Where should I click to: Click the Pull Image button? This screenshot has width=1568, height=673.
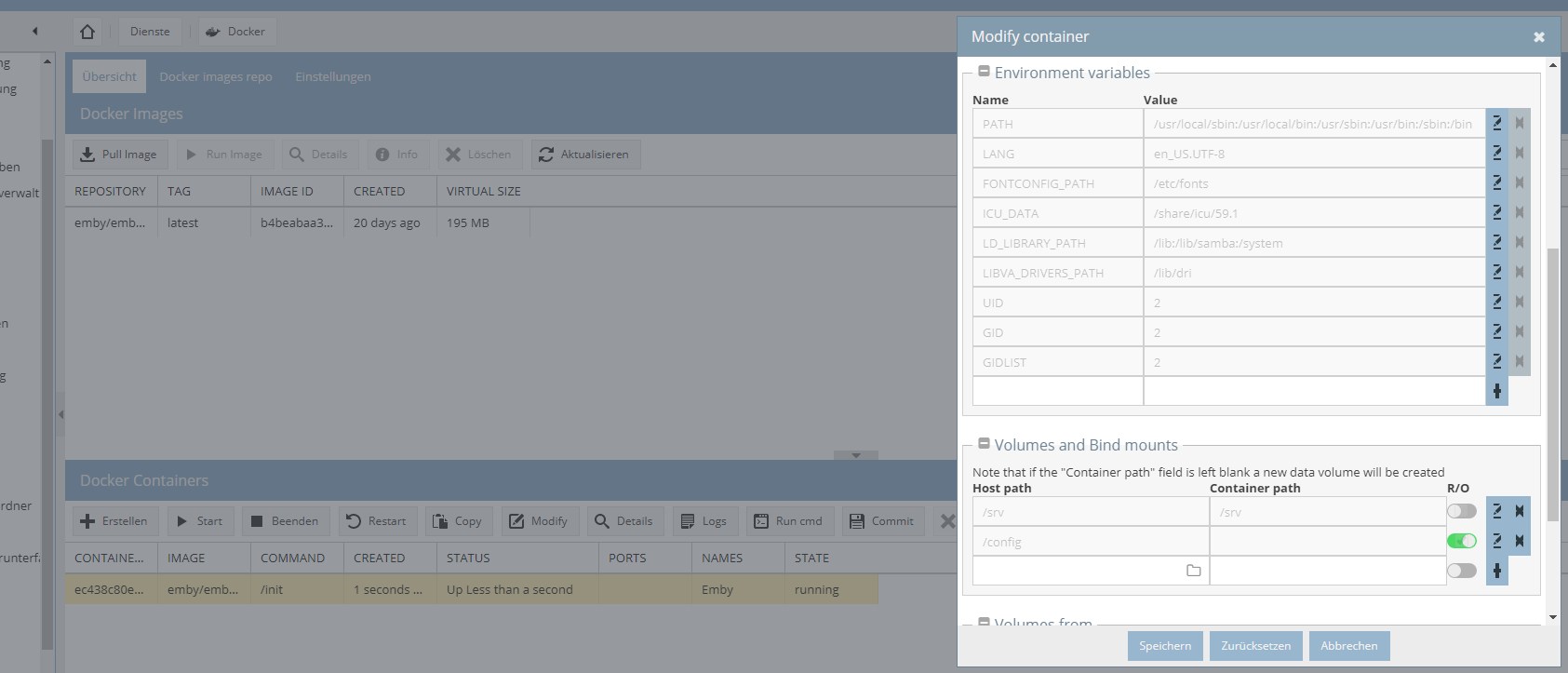(x=119, y=155)
